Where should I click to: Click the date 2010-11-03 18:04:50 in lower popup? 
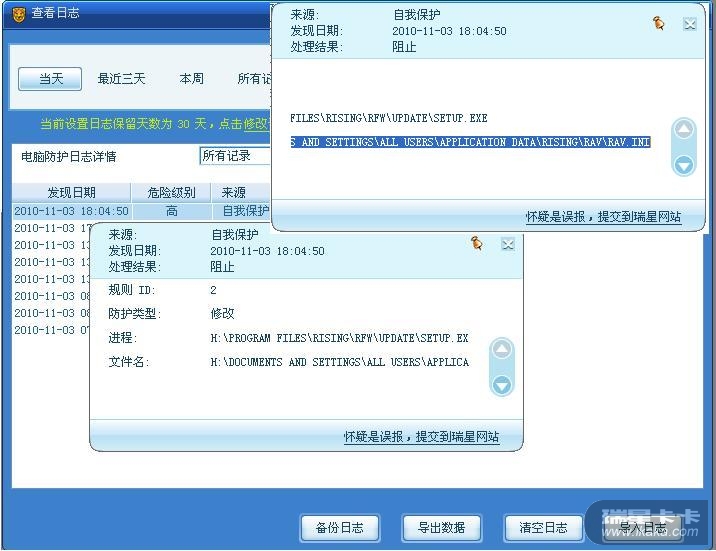tap(267, 251)
